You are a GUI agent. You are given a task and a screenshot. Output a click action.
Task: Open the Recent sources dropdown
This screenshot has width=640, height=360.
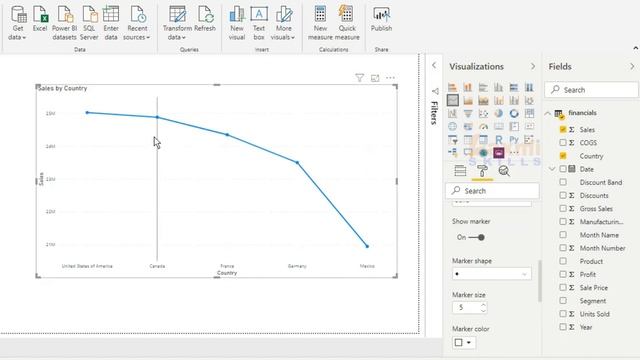tap(137, 23)
